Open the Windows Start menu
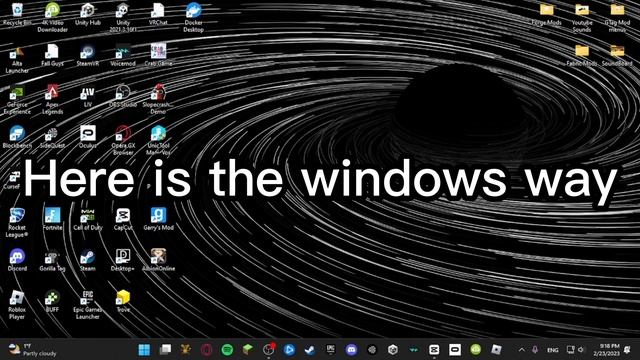 pyautogui.click(x=144, y=350)
